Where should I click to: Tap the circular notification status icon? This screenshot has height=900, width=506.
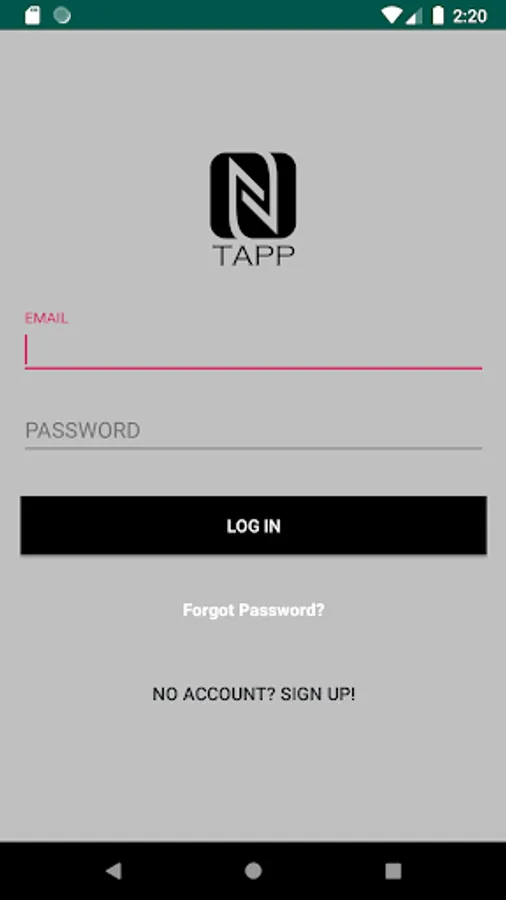[x=62, y=15]
